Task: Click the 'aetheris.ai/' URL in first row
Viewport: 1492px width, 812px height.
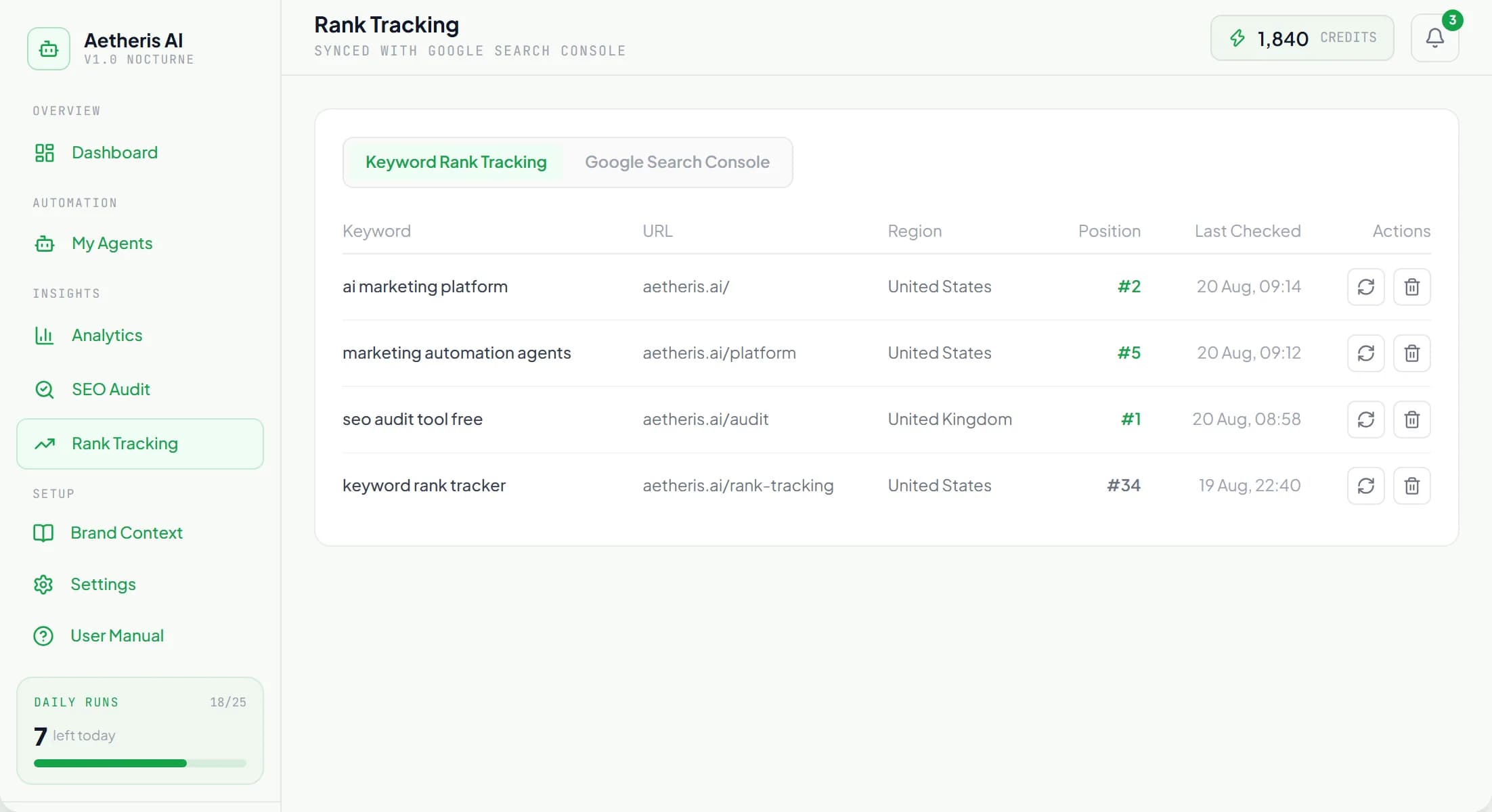Action: pyautogui.click(x=686, y=287)
